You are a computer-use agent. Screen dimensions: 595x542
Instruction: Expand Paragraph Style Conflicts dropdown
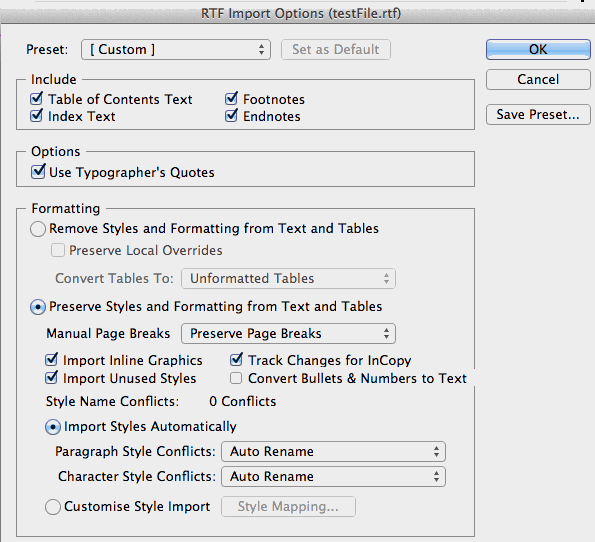coord(333,451)
